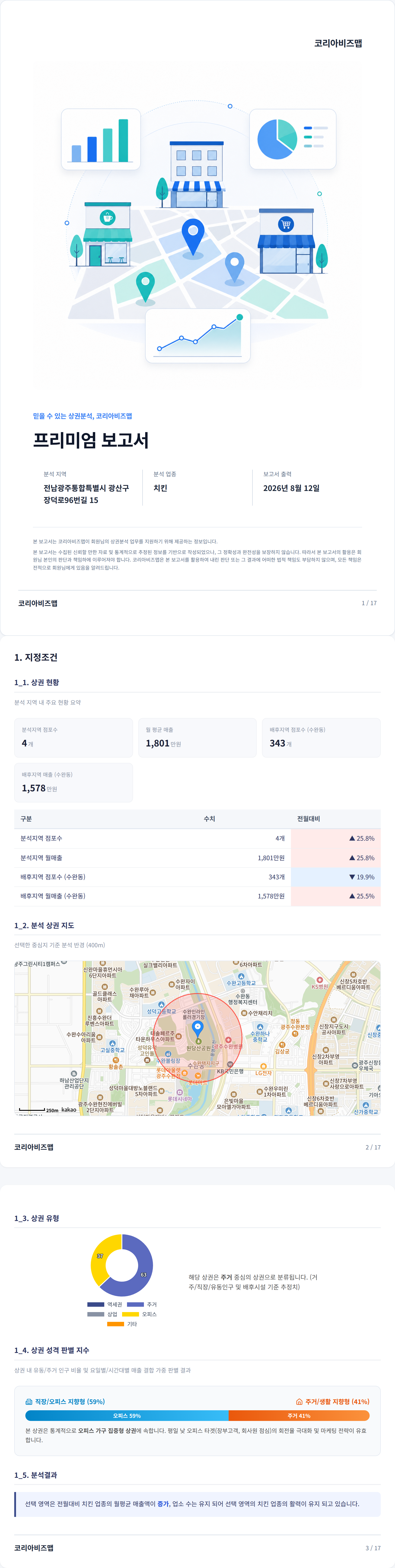This screenshot has width=395, height=1568.
Task: Click the 역세권 legend color swatch
Action: point(96,1305)
